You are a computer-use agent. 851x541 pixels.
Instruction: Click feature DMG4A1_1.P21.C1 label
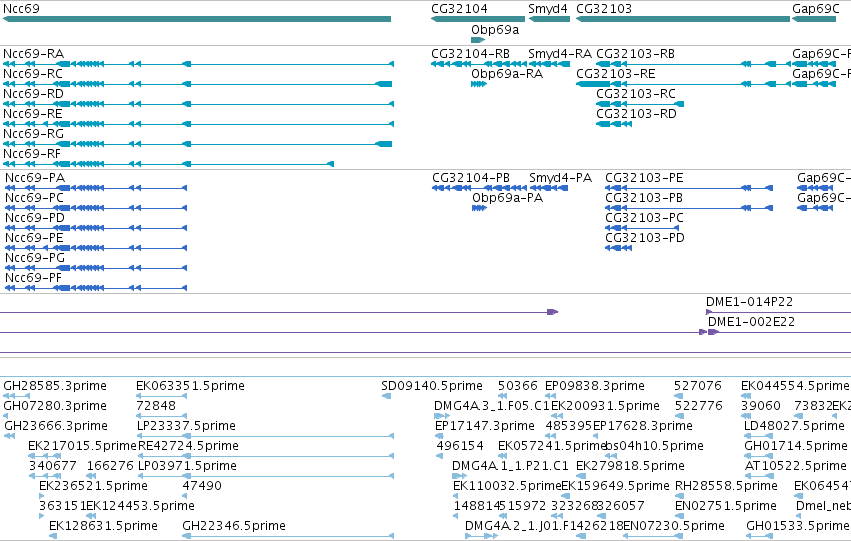point(510,466)
